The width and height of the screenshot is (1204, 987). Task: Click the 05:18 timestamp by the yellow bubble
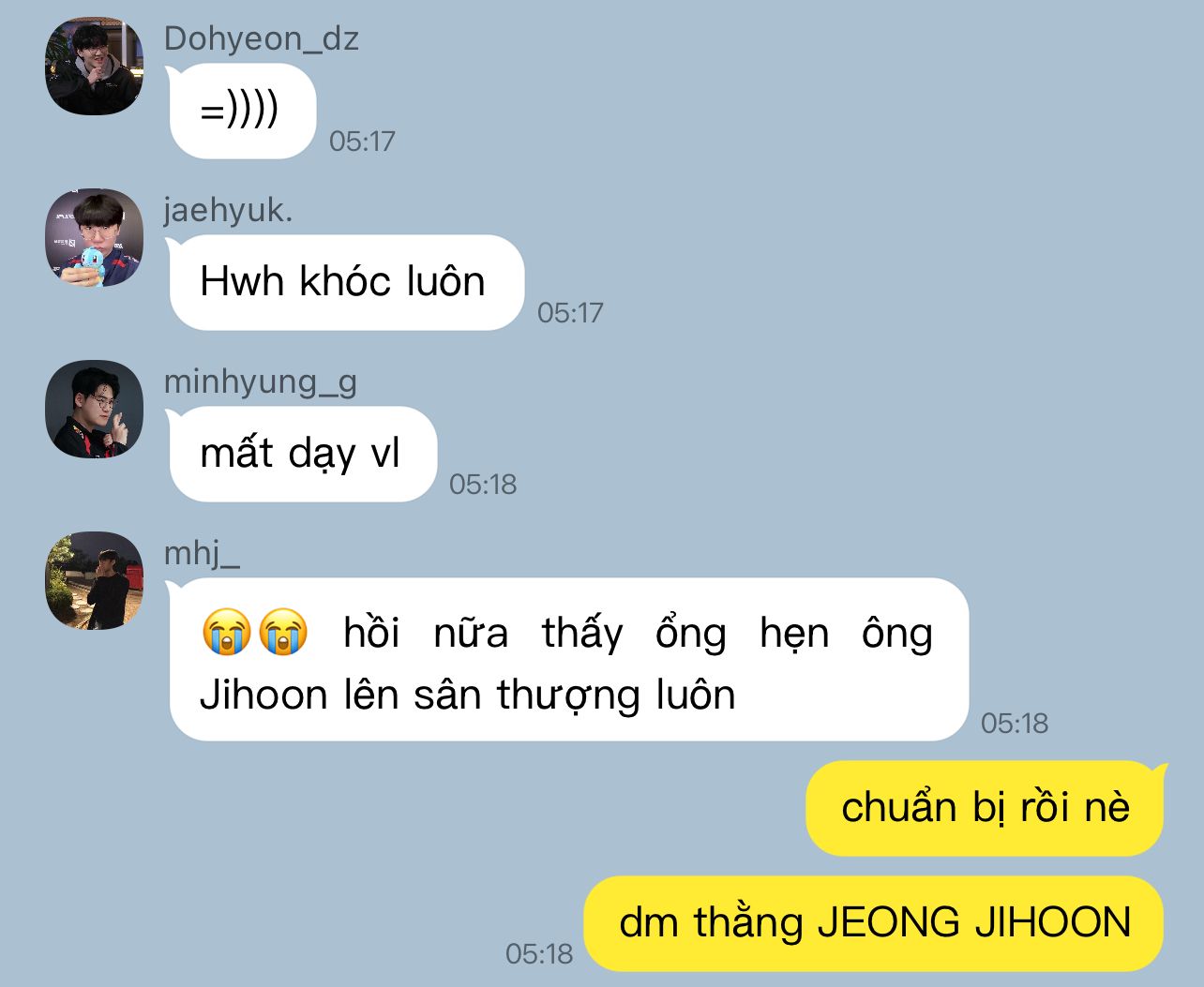click(539, 954)
